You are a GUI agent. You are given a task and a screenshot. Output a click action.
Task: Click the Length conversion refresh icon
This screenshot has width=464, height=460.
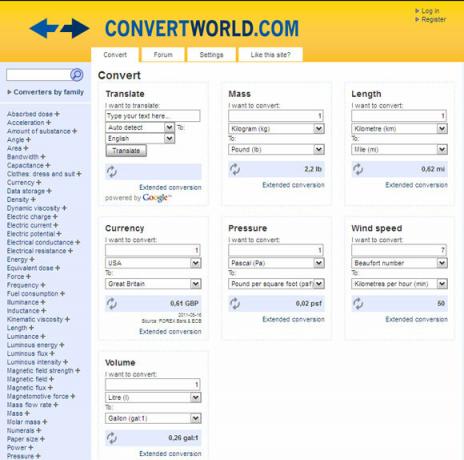358,169
